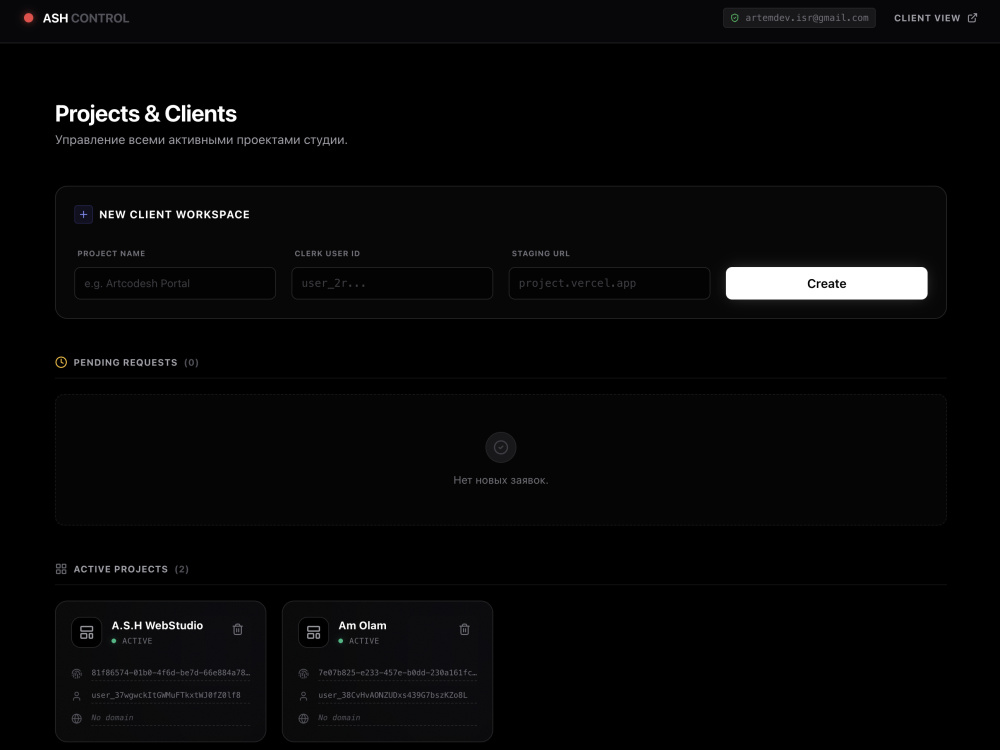Select user_38CvHvAONZUDxs439G7bszKZo8L field
The height and width of the screenshot is (750, 1000).
pyautogui.click(x=397, y=696)
